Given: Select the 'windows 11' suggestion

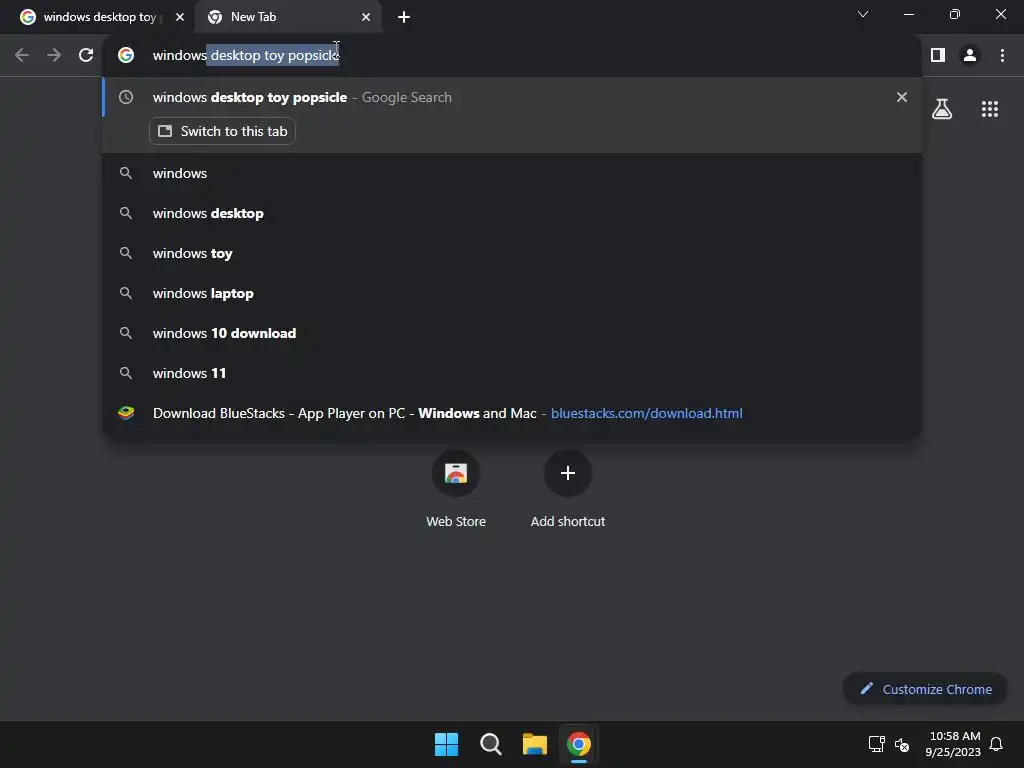Looking at the screenshot, I should click(512, 373).
